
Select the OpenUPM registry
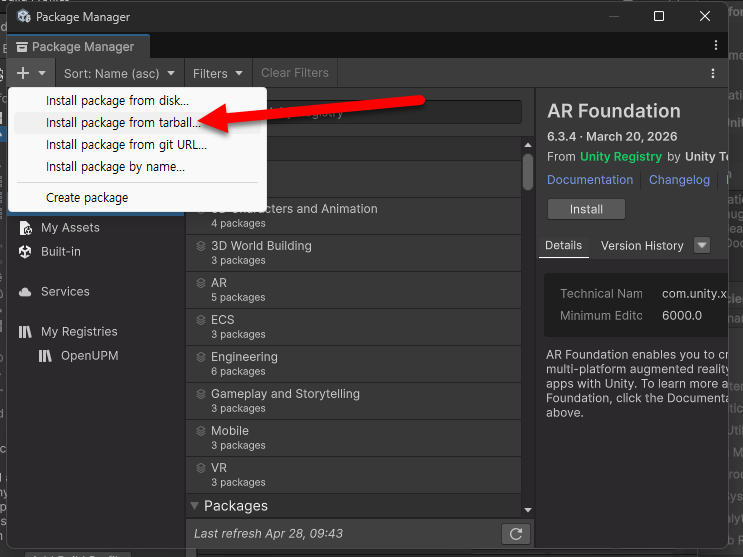(x=90, y=356)
